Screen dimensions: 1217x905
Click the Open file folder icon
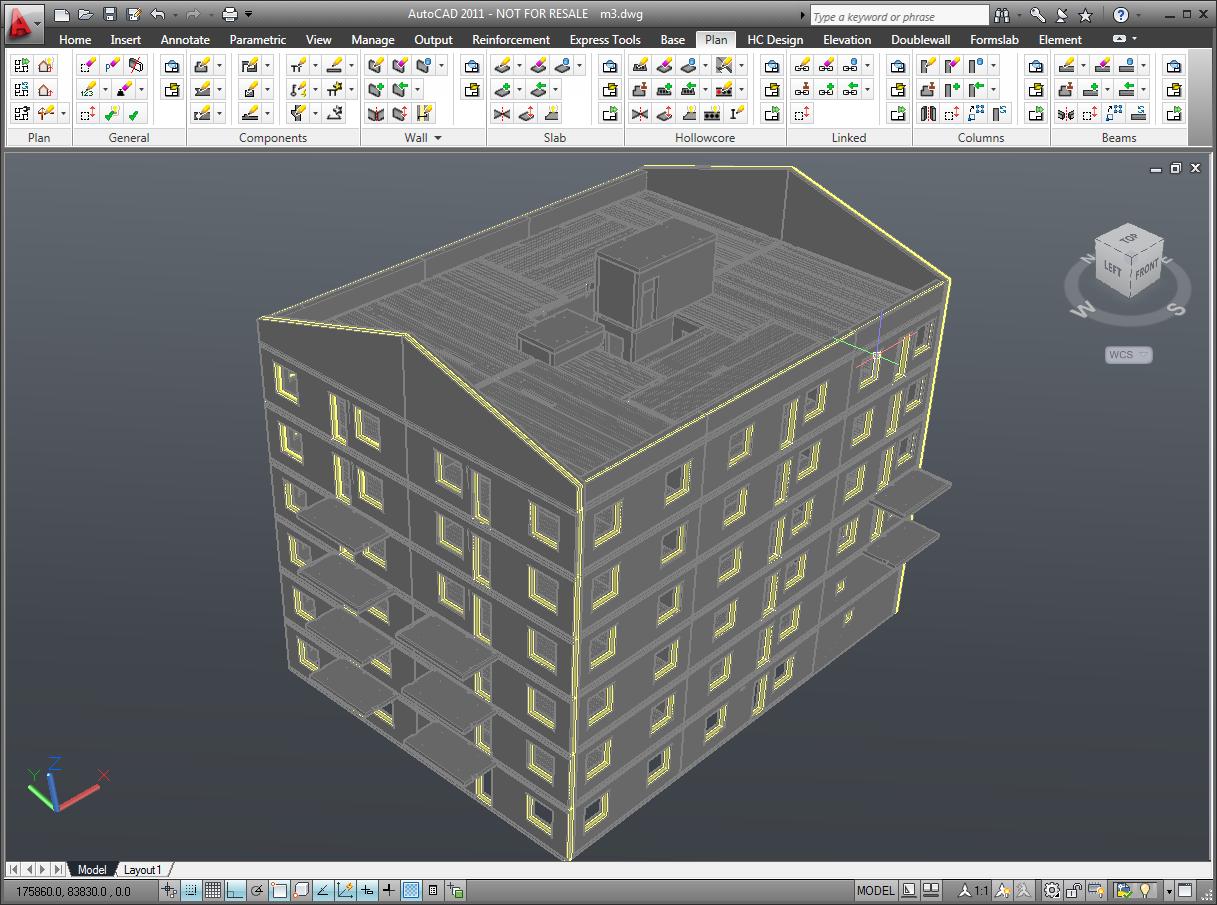pos(86,14)
